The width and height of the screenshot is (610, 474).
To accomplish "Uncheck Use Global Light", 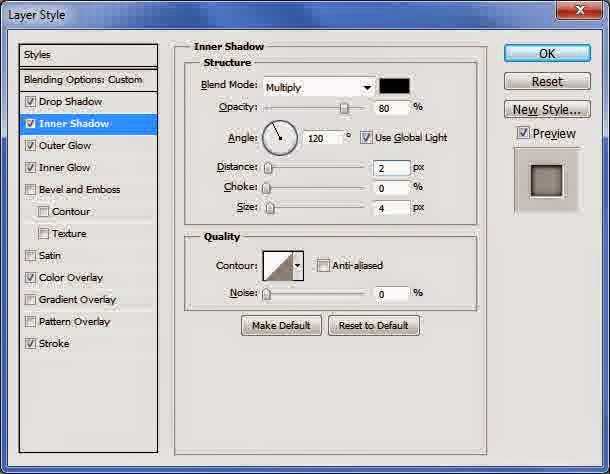I will pyautogui.click(x=366, y=137).
